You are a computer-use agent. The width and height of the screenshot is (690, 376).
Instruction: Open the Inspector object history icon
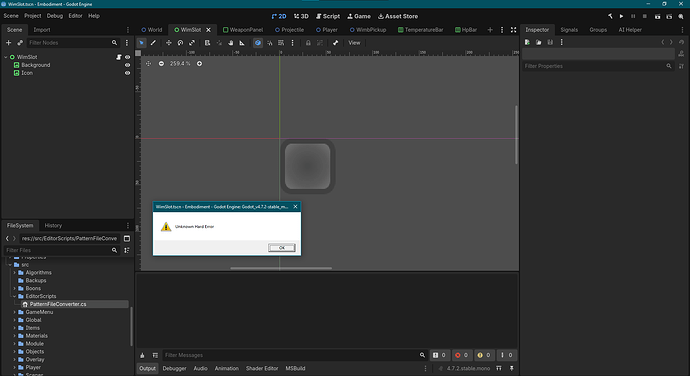[681, 42]
